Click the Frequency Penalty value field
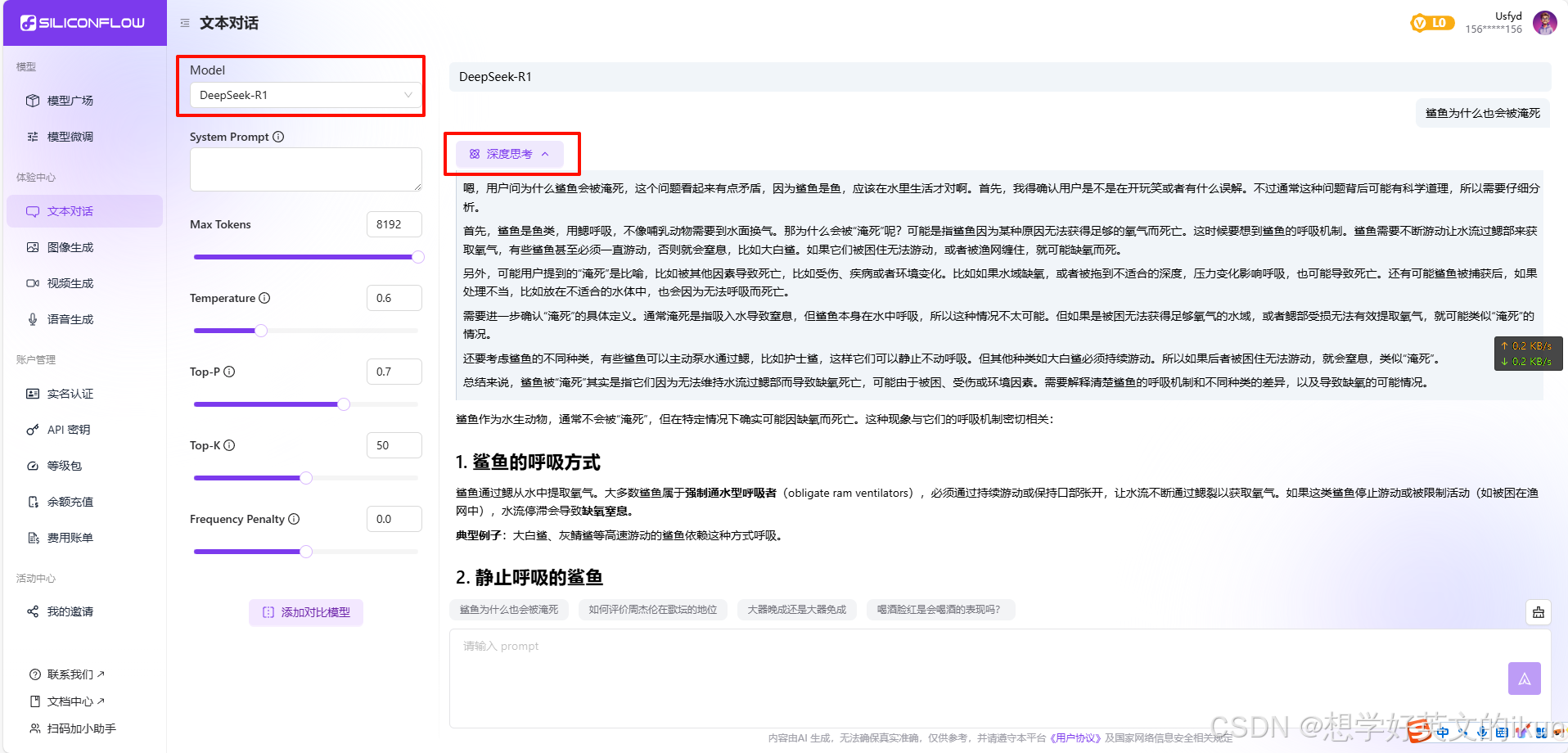This screenshot has height=753, width=1568. [x=394, y=519]
